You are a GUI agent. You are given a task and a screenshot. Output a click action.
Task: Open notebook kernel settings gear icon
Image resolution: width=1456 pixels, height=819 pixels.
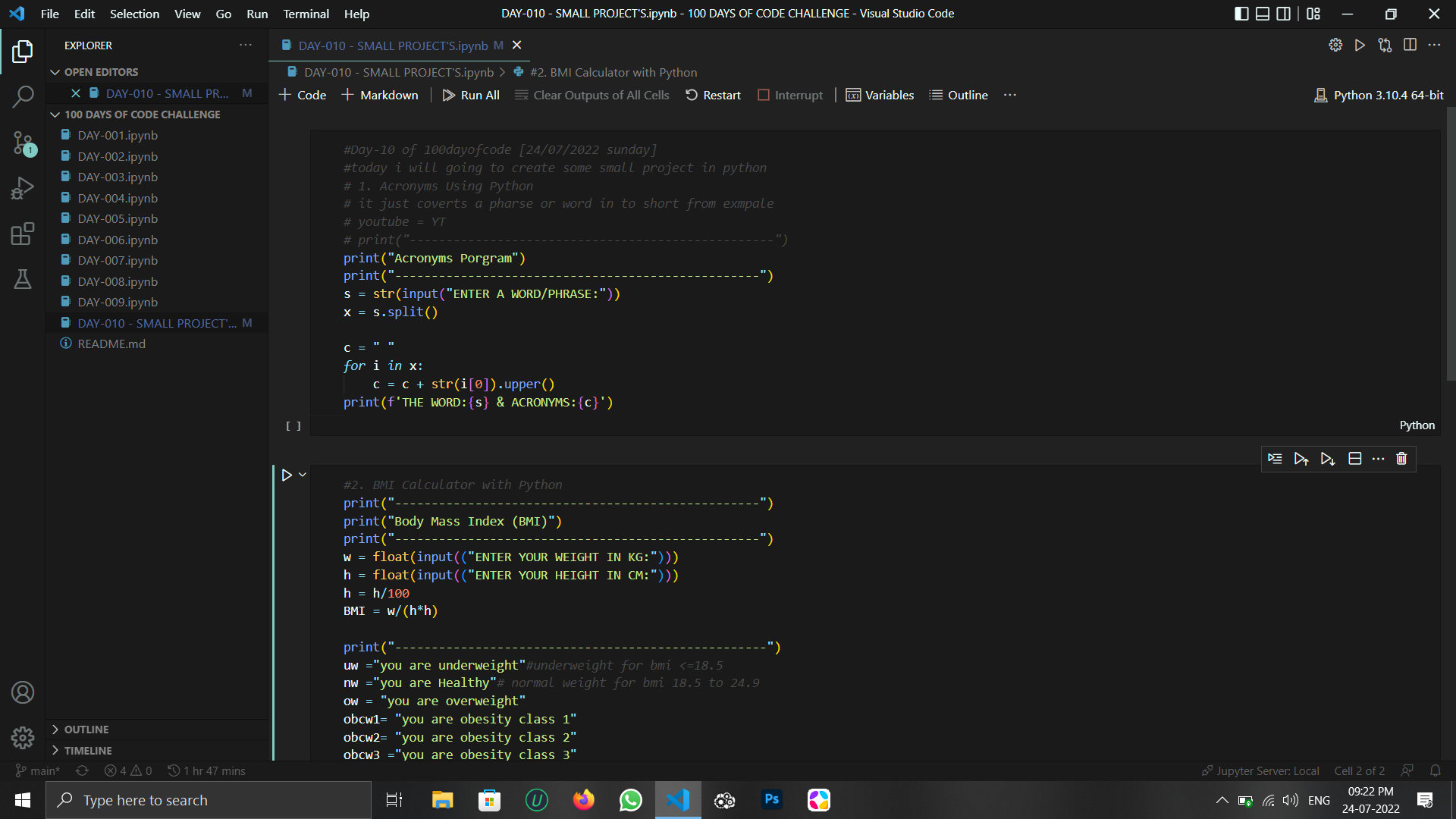point(1336,45)
